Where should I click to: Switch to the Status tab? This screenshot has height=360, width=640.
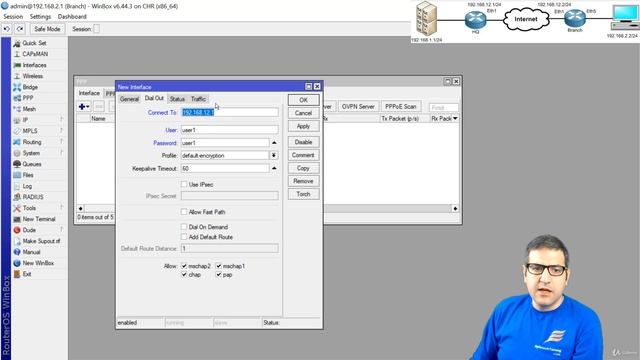click(x=177, y=99)
